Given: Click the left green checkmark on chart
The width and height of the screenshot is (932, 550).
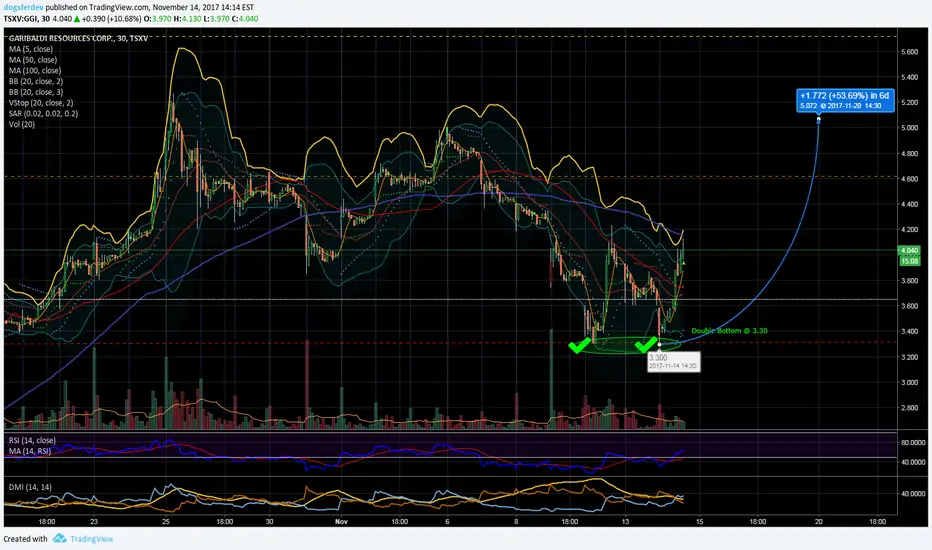Looking at the screenshot, I should point(579,345).
